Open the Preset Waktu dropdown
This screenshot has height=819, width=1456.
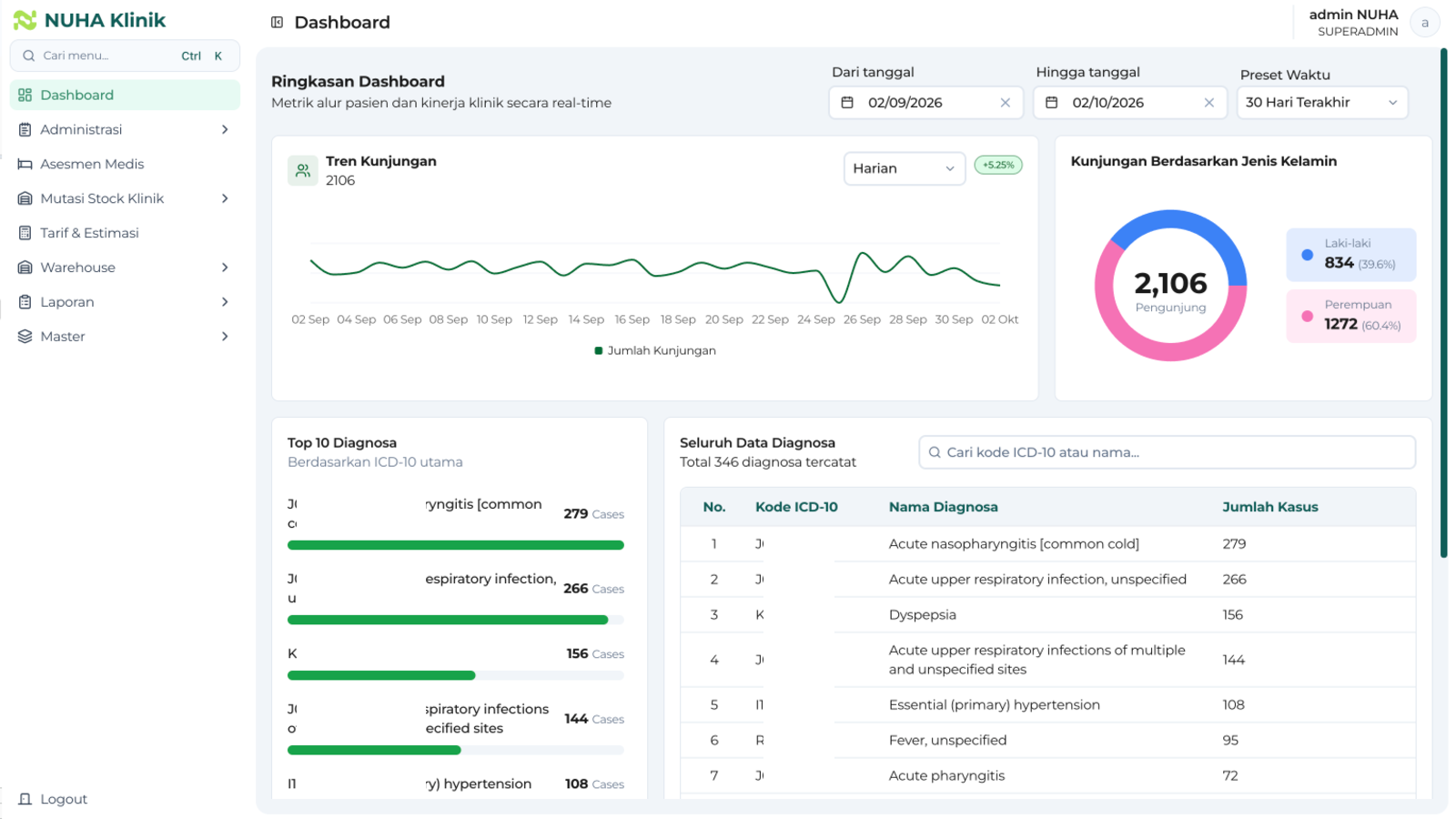coord(1322,103)
